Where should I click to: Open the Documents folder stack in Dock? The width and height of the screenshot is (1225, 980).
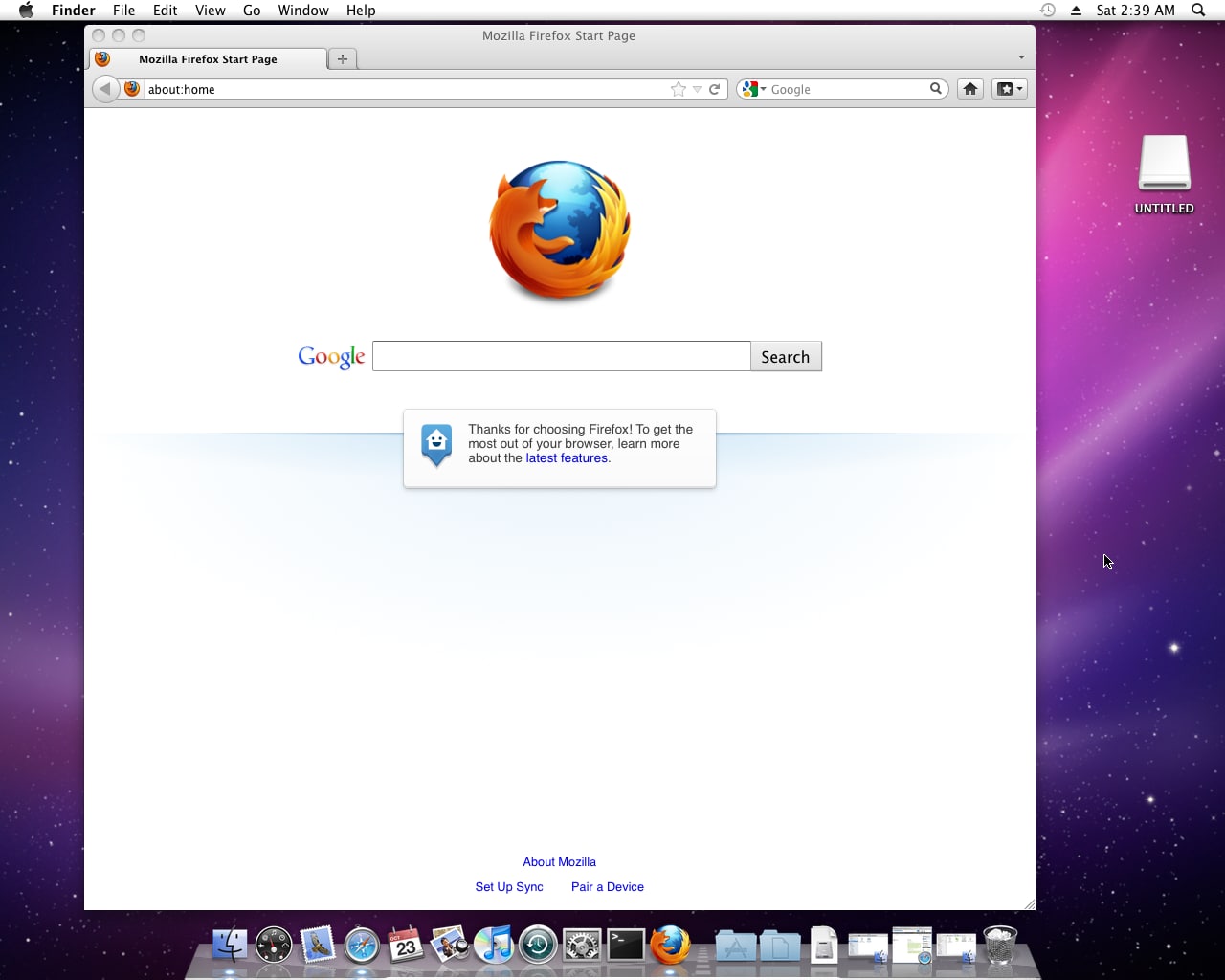(780, 947)
